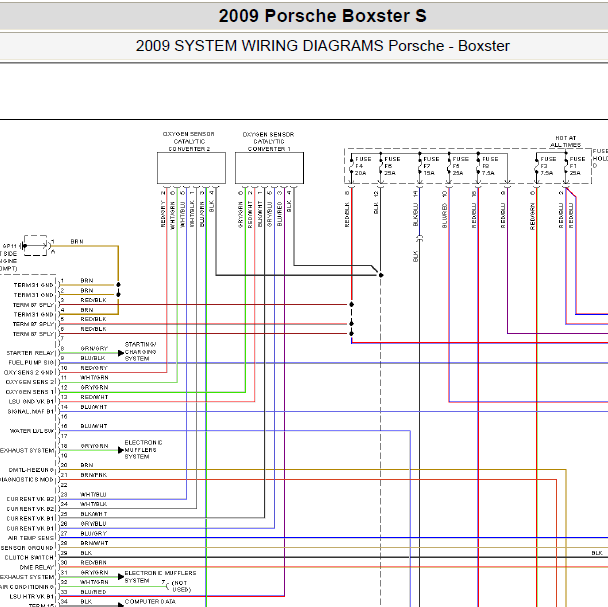Viewport: 608px width, 607px height.
Task: Click the RED/BRN wire label at pin 30
Action: (93, 562)
